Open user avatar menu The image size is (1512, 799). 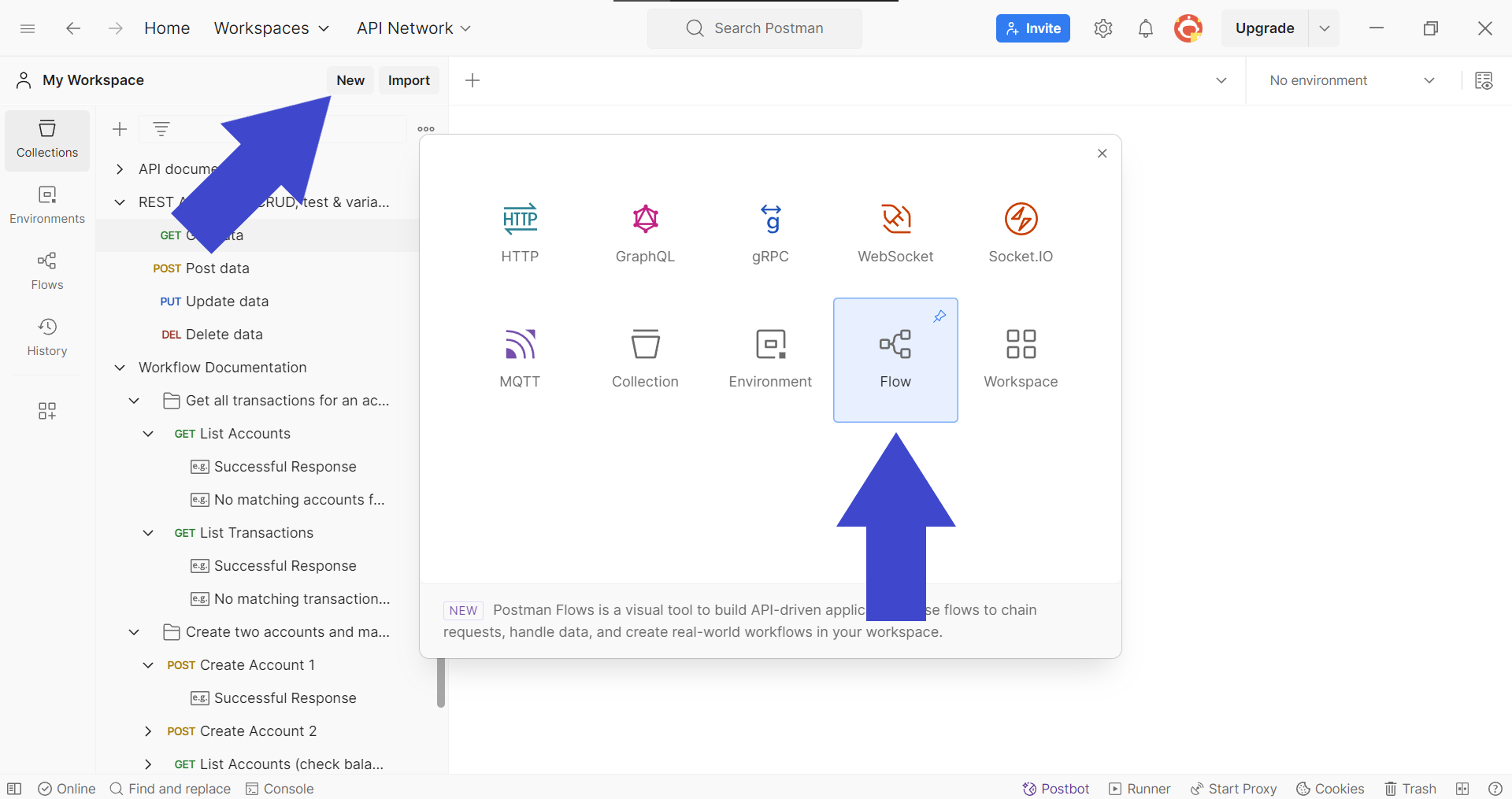pos(1188,28)
